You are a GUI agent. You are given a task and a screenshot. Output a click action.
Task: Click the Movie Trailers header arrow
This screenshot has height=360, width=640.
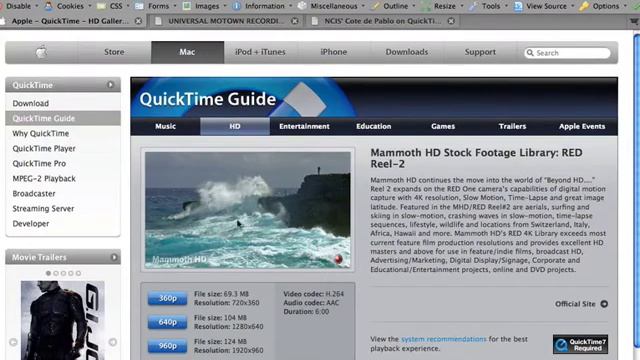click(114, 257)
